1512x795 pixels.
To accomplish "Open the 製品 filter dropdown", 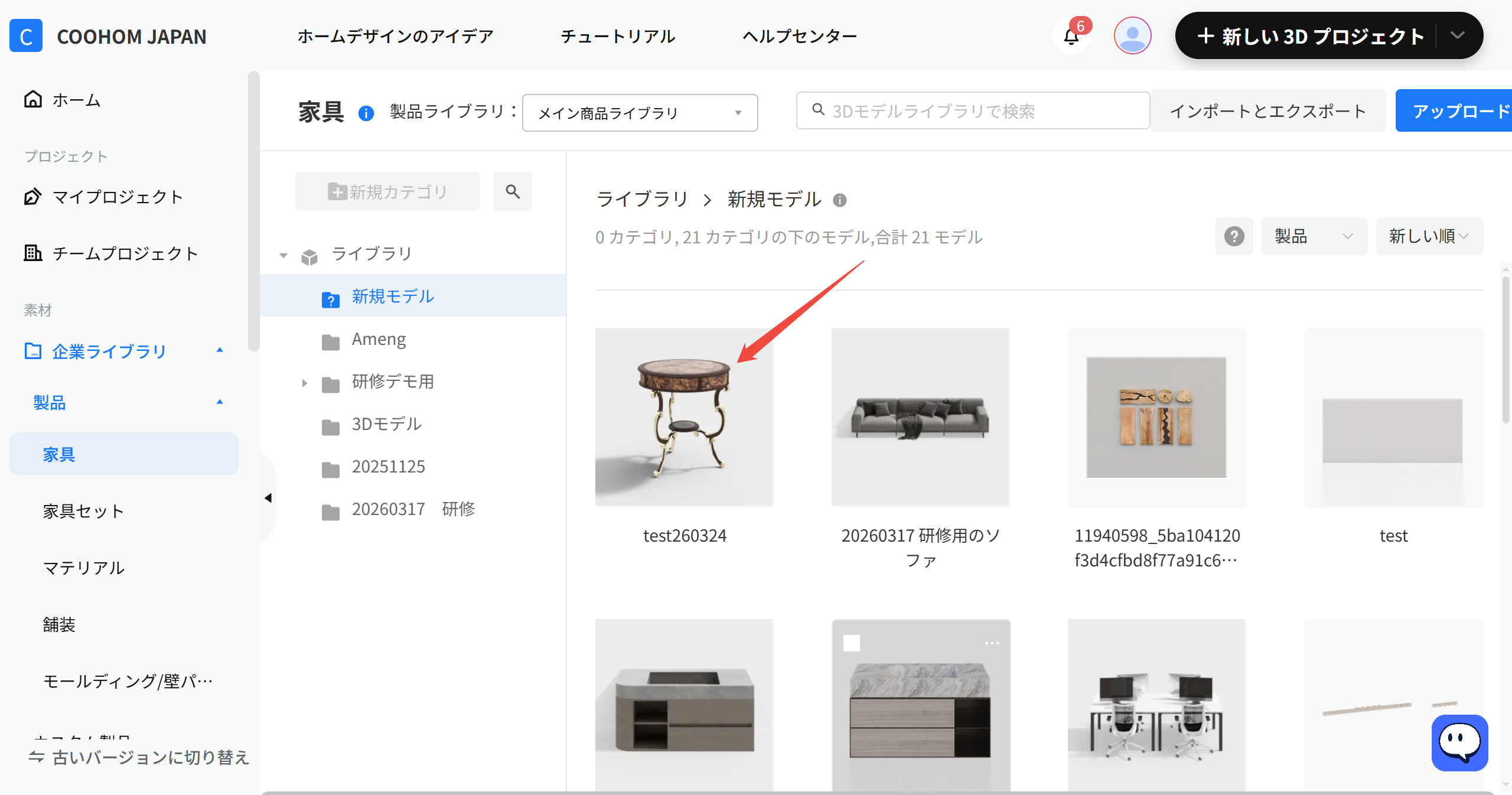I will (1314, 236).
